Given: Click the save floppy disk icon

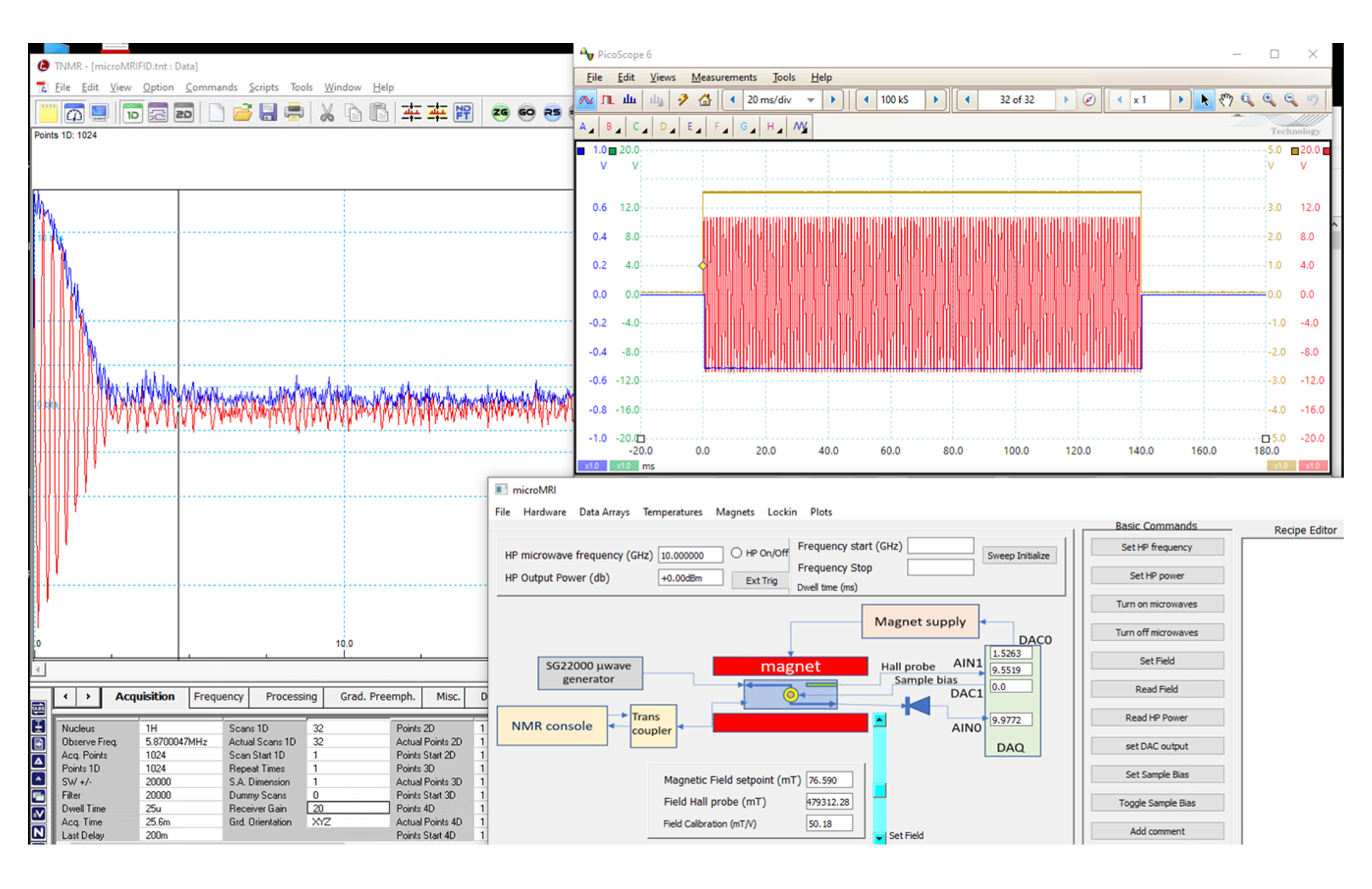Looking at the screenshot, I should (268, 112).
